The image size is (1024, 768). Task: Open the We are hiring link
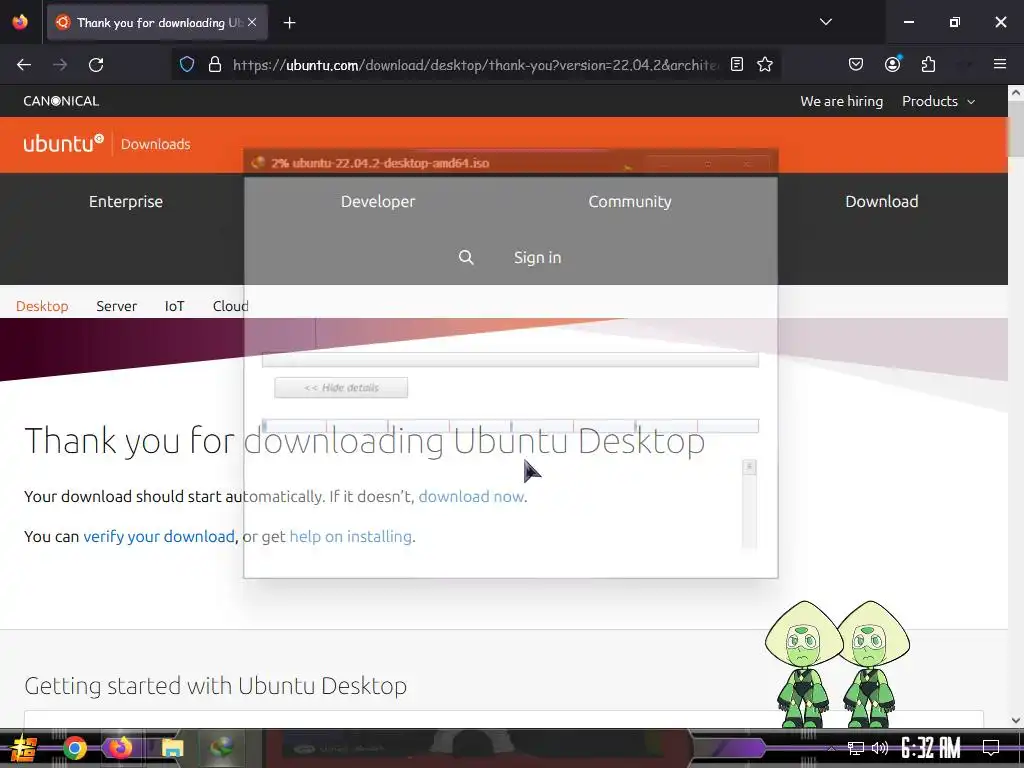click(x=841, y=101)
